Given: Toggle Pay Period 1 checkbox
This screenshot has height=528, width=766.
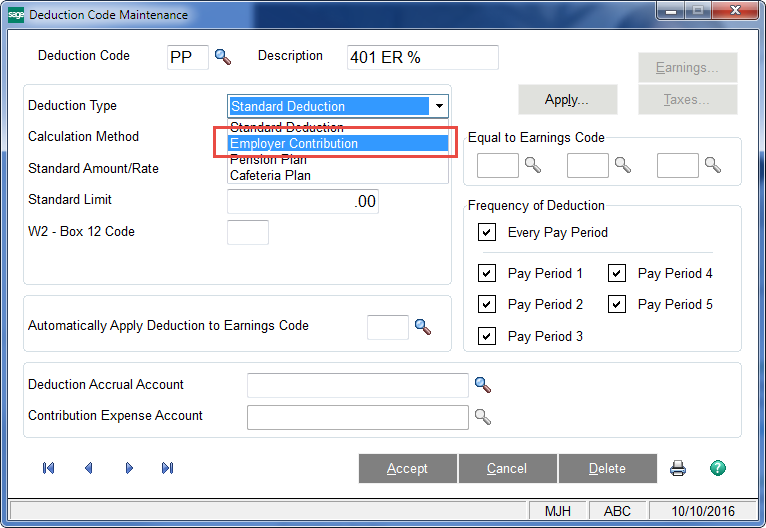Looking at the screenshot, I should (487, 273).
